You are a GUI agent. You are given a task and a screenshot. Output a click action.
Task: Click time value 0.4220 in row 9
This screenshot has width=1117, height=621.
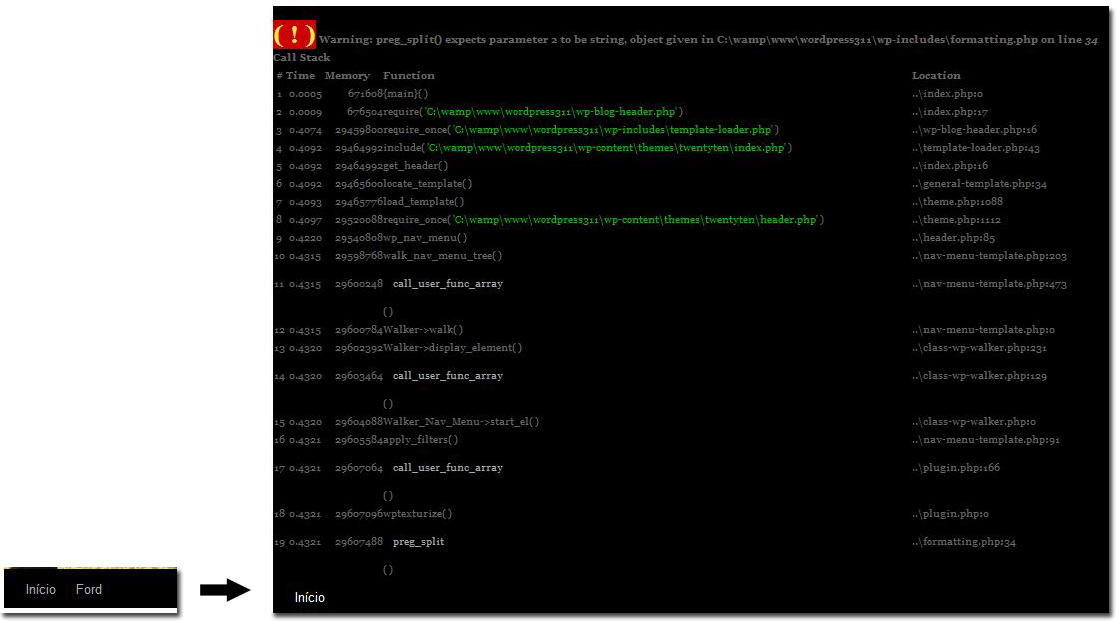[x=306, y=238]
